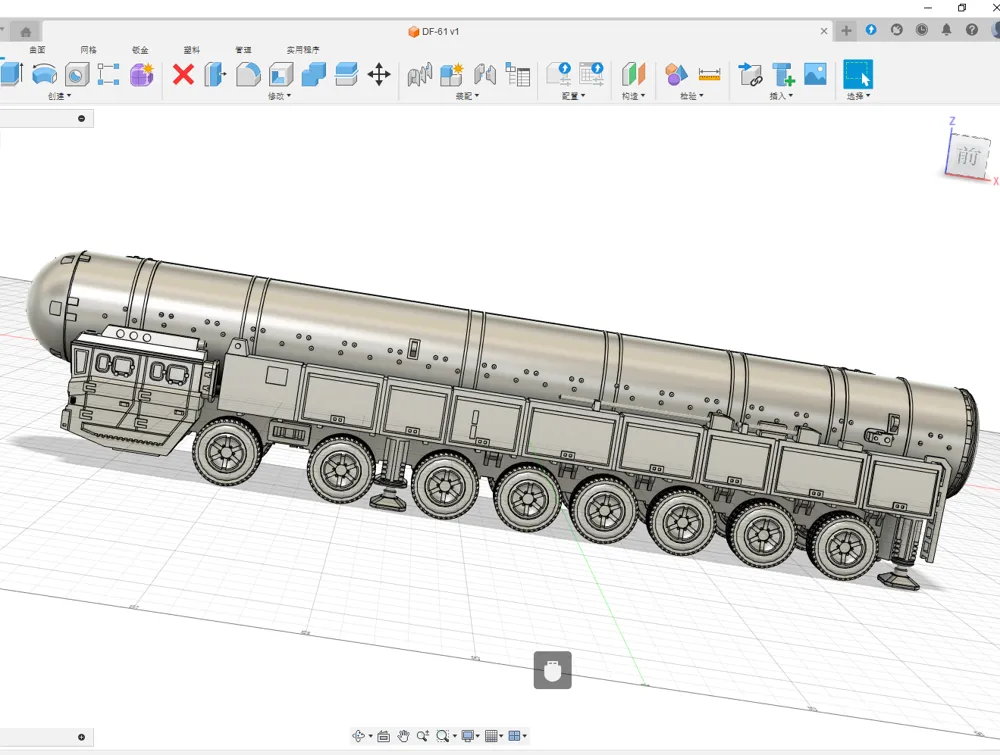Activate the Pan hand tool
The width and height of the screenshot is (1000, 755).
pyautogui.click(x=403, y=736)
